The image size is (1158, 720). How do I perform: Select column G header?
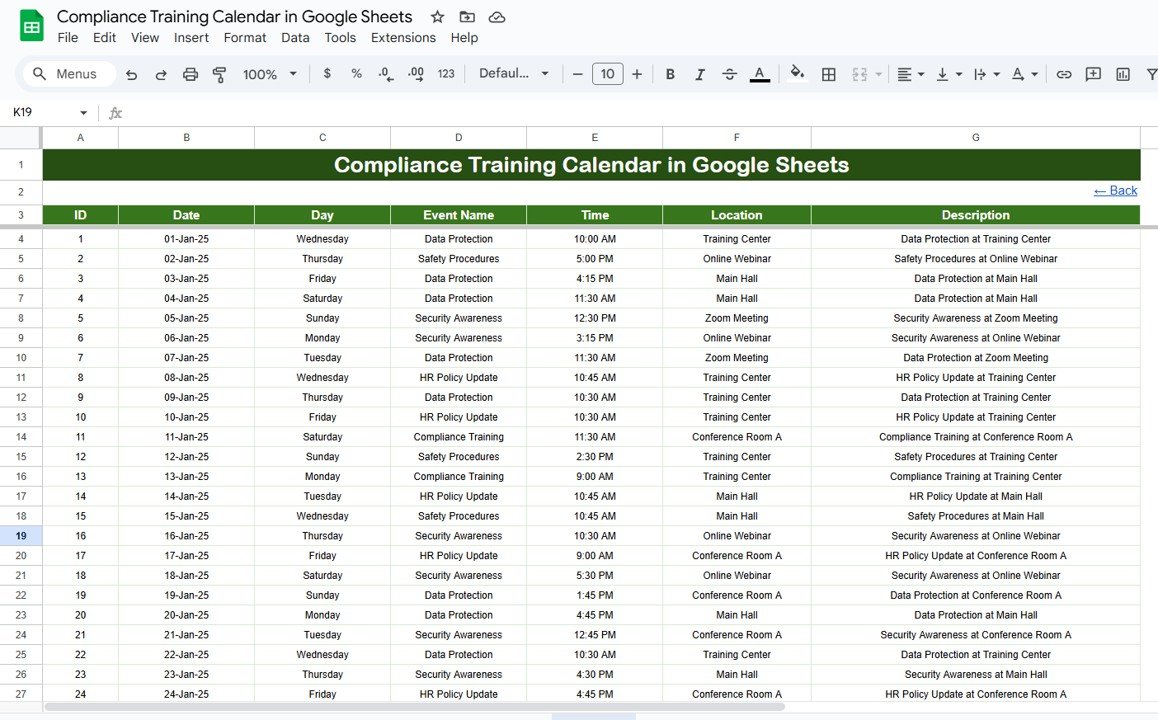click(976, 137)
